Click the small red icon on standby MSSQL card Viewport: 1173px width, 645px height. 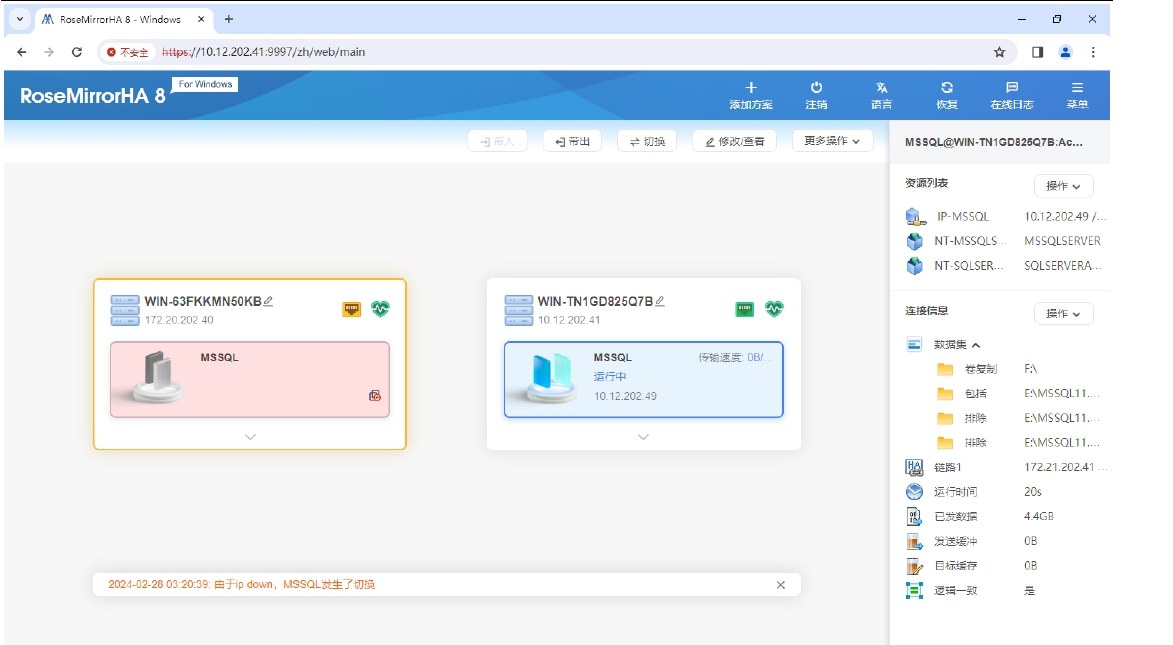375,395
